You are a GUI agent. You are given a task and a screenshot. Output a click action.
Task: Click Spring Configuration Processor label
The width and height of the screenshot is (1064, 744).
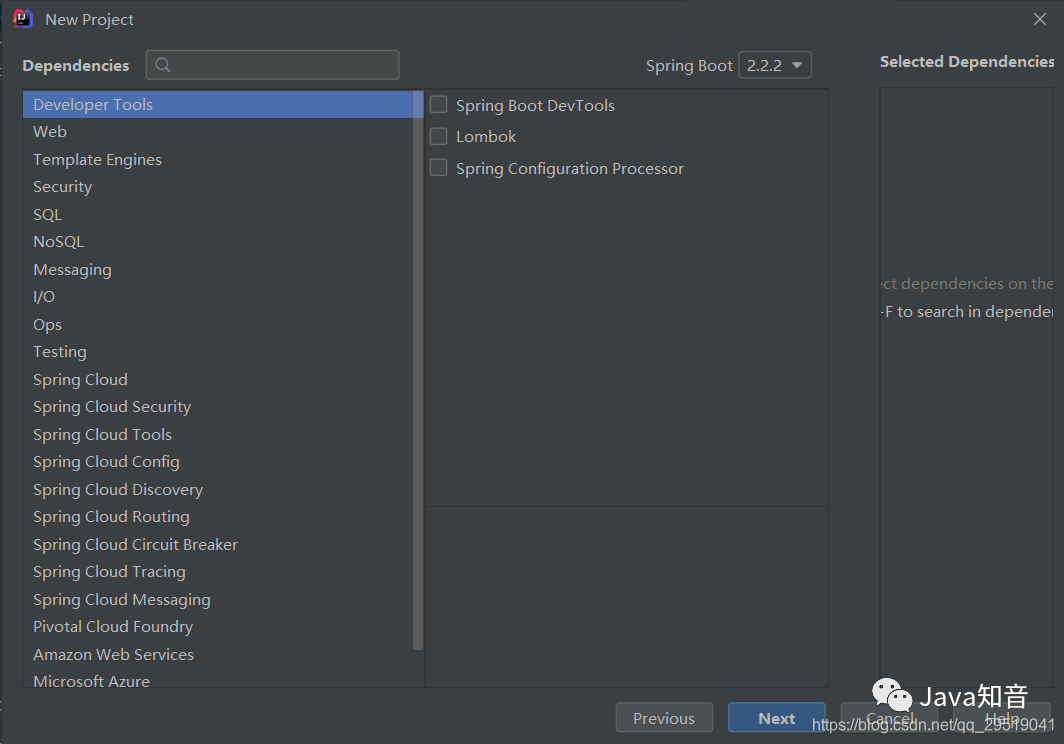click(x=570, y=168)
